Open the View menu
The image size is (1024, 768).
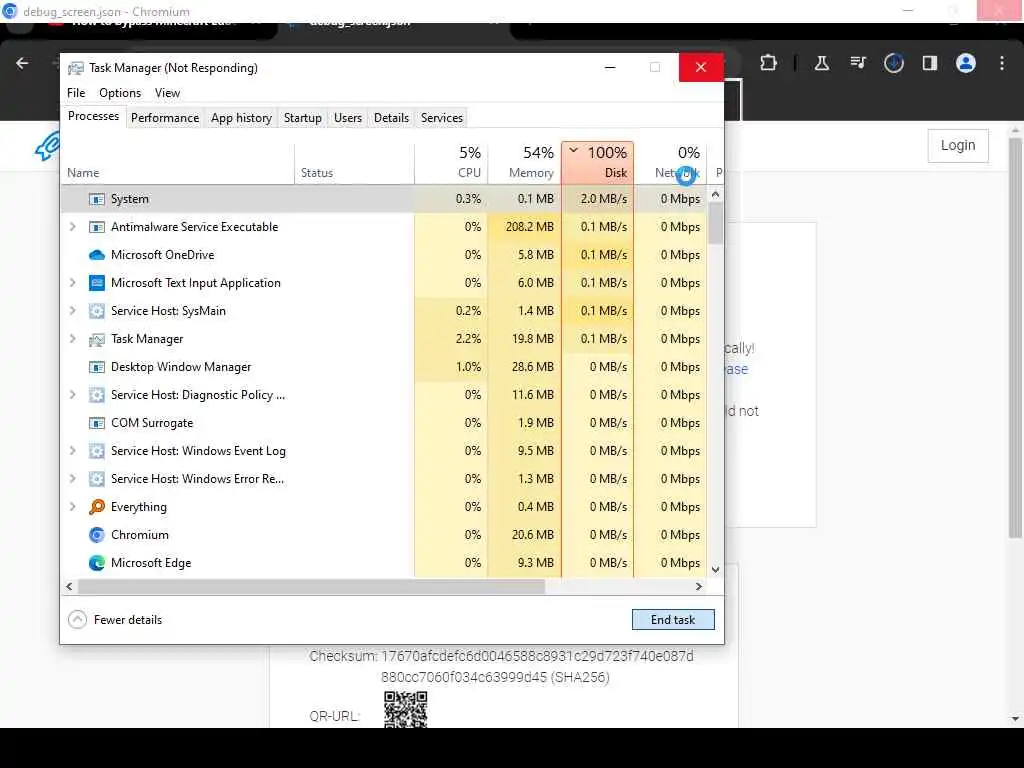167,93
